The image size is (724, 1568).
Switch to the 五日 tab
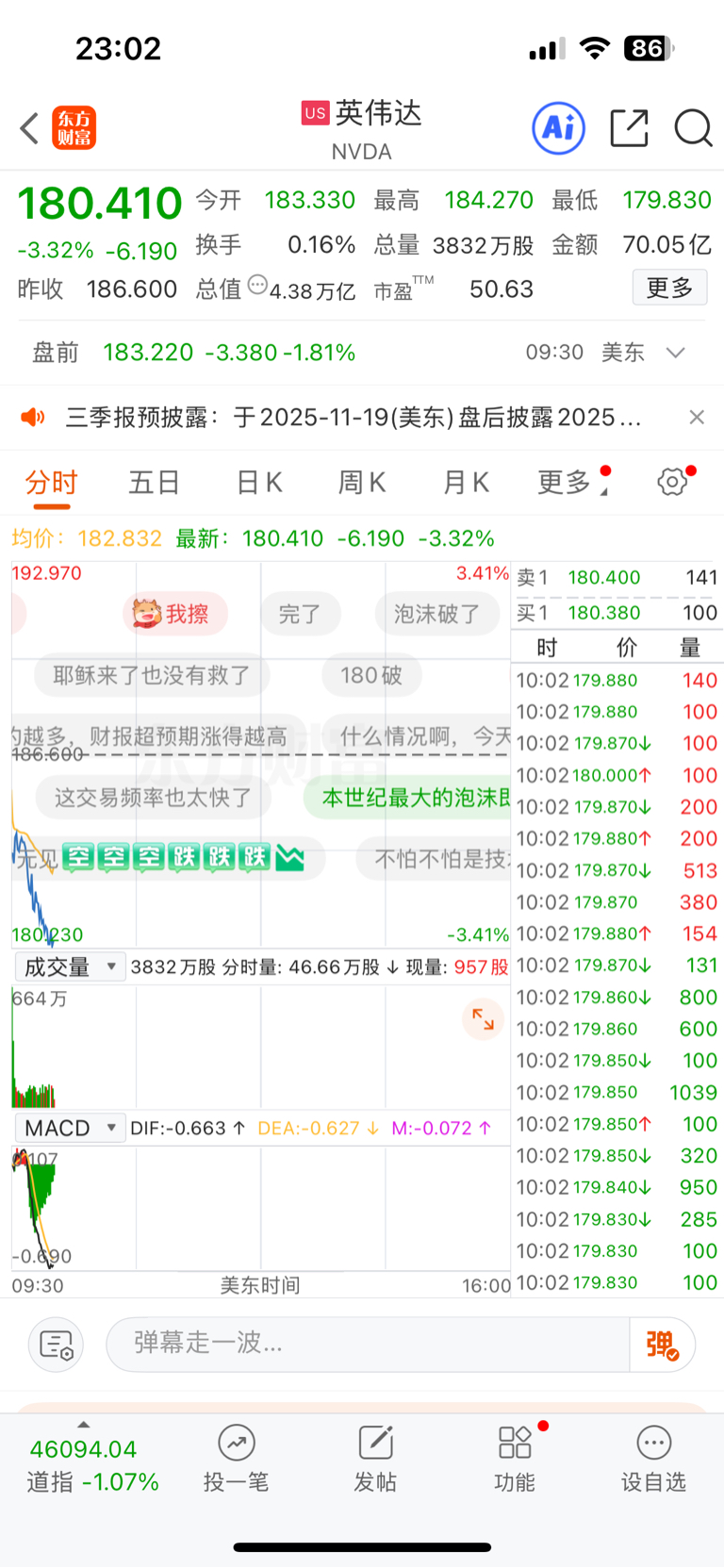155,483
